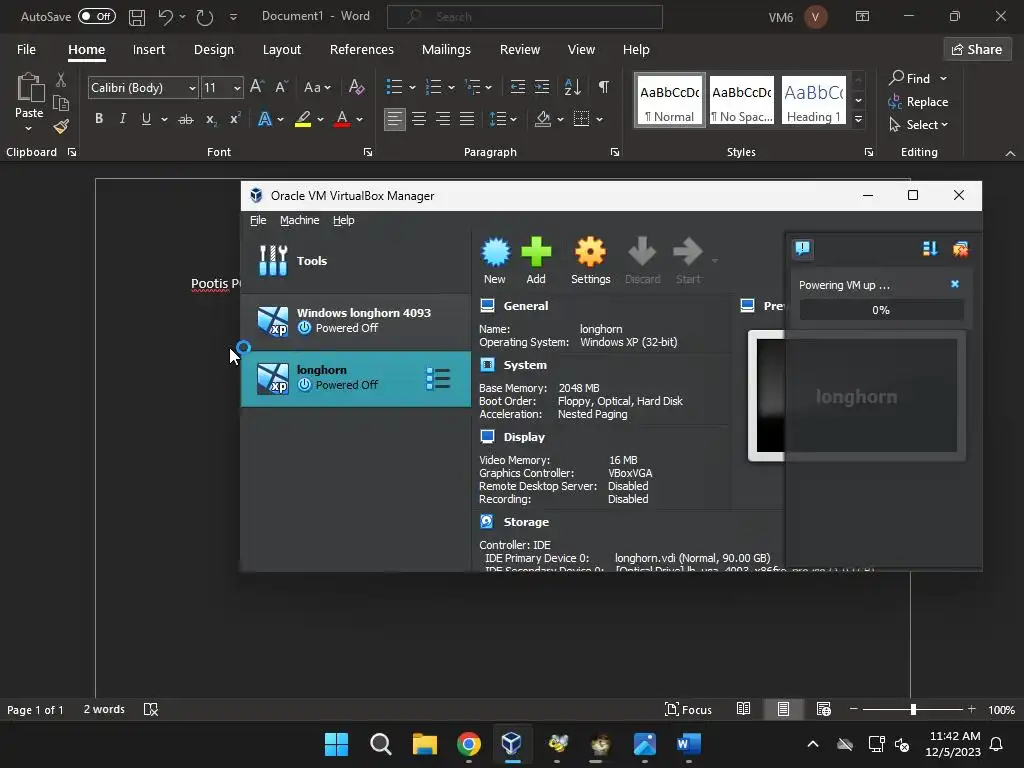1024x768 pixels.
Task: Switch to Read Mode view in status bar
Action: [x=743, y=709]
